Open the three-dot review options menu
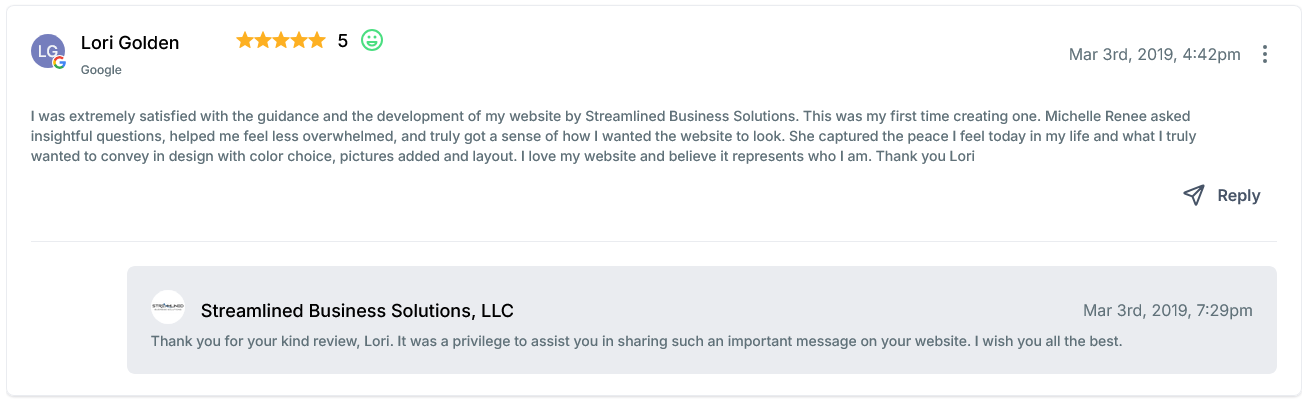This screenshot has height=402, width=1307. 1265,54
